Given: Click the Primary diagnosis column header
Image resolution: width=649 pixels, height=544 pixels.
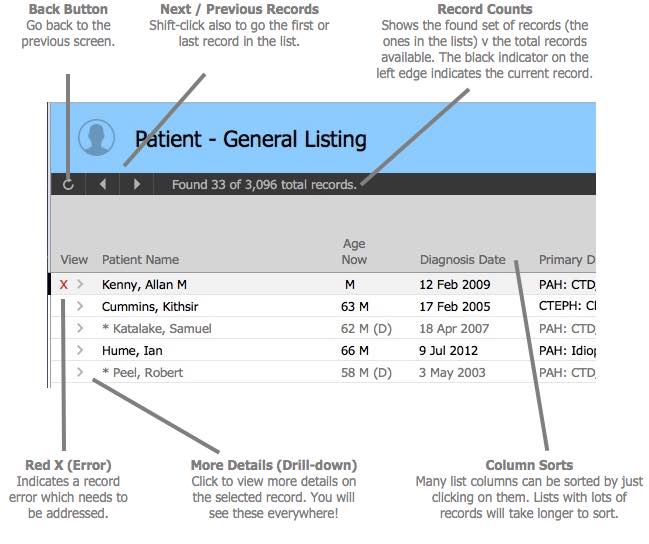Looking at the screenshot, I should (566, 260).
